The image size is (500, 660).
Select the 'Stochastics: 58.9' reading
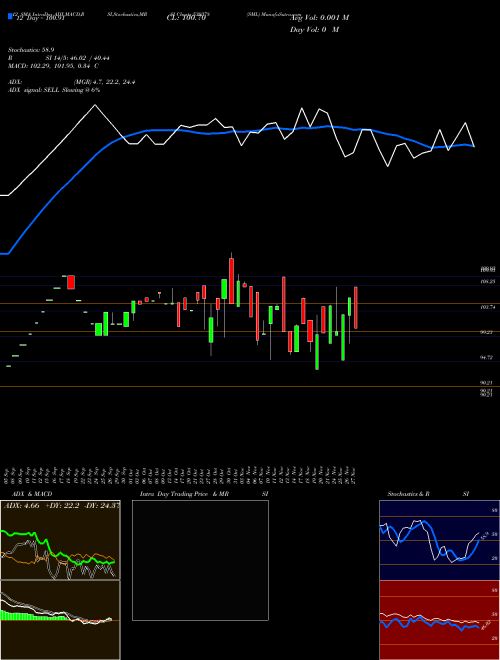[x=31, y=49]
